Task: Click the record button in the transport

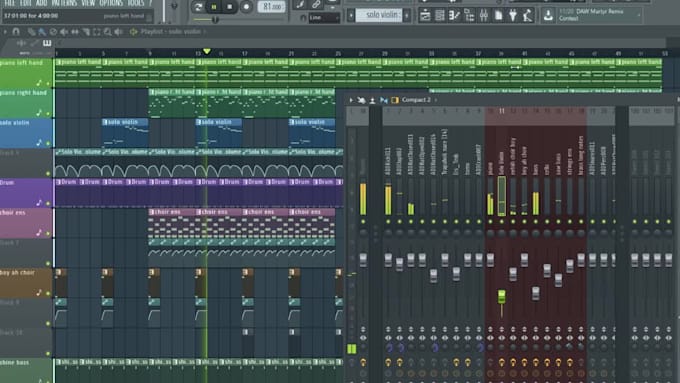Action: click(246, 7)
